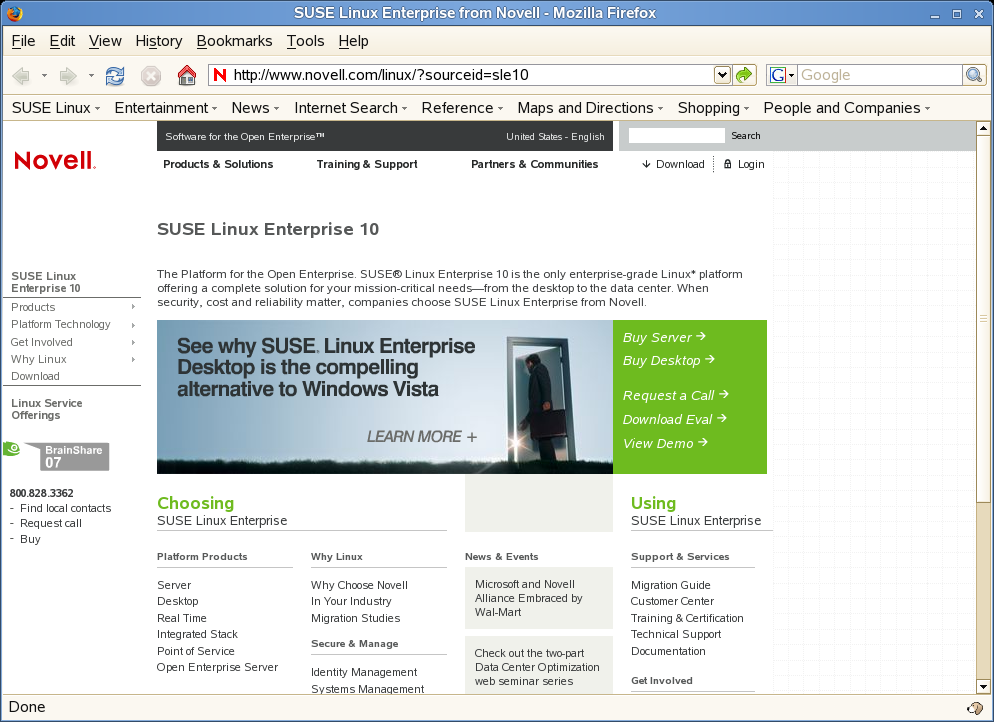Open the Entertainment bookmarks folder
This screenshot has height=722, width=994.
click(165, 108)
